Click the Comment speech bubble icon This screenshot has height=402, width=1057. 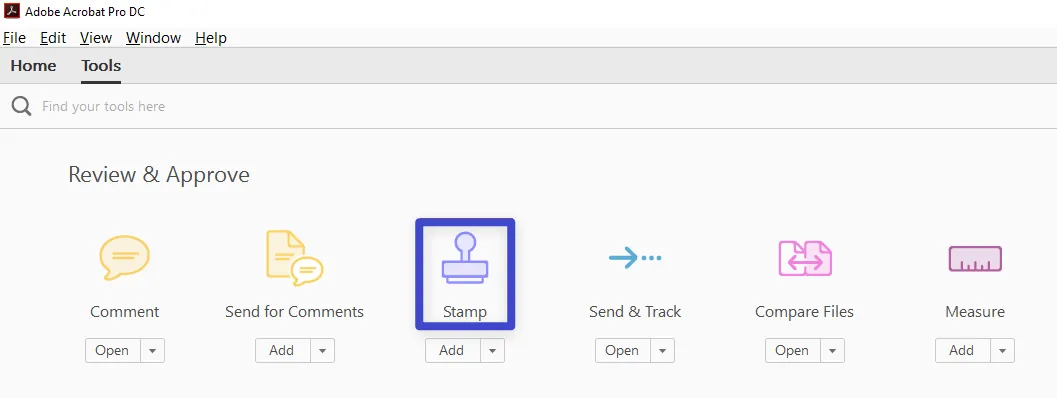pyautogui.click(x=125, y=259)
